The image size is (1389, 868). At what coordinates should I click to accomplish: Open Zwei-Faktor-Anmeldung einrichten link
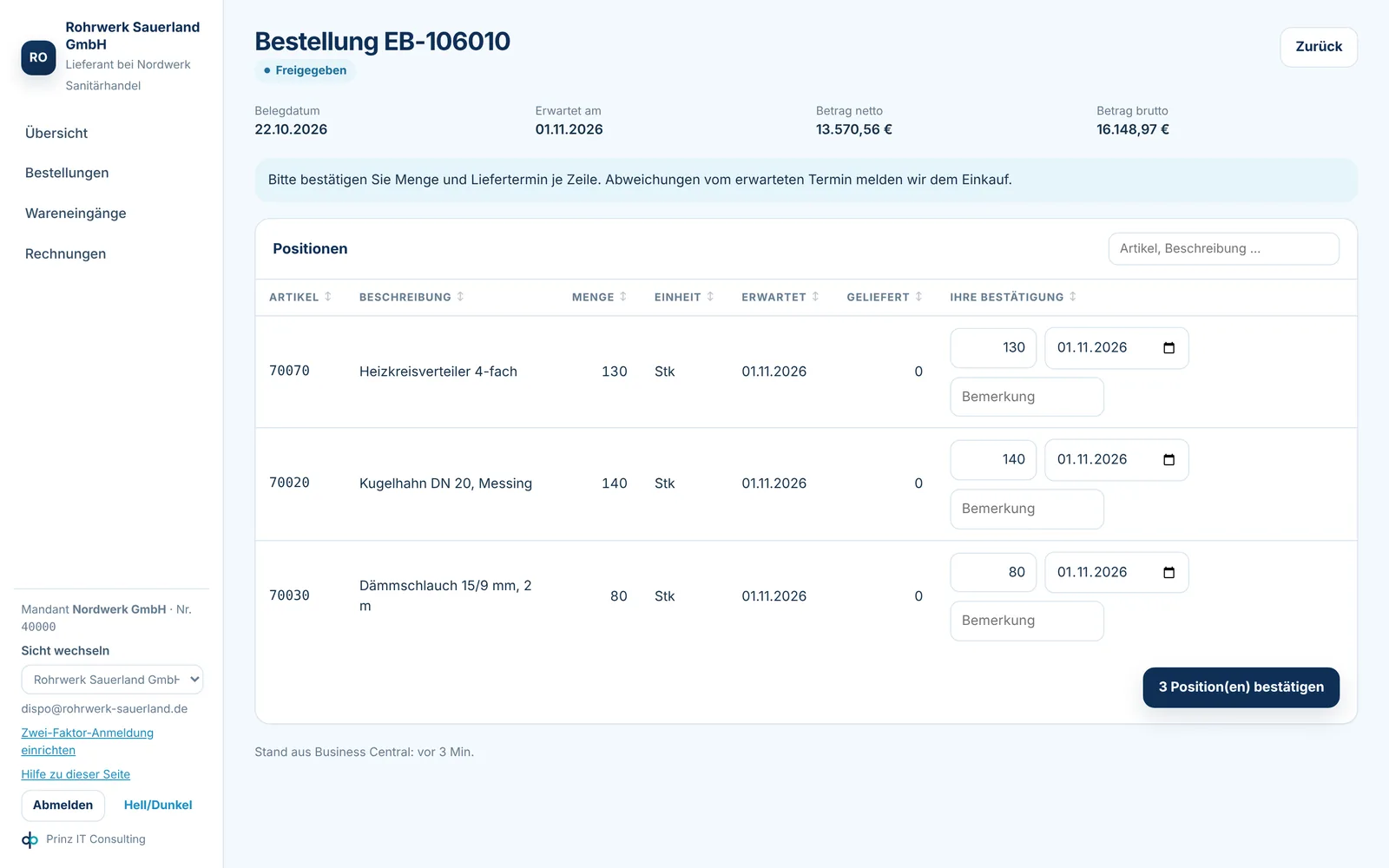click(x=87, y=741)
